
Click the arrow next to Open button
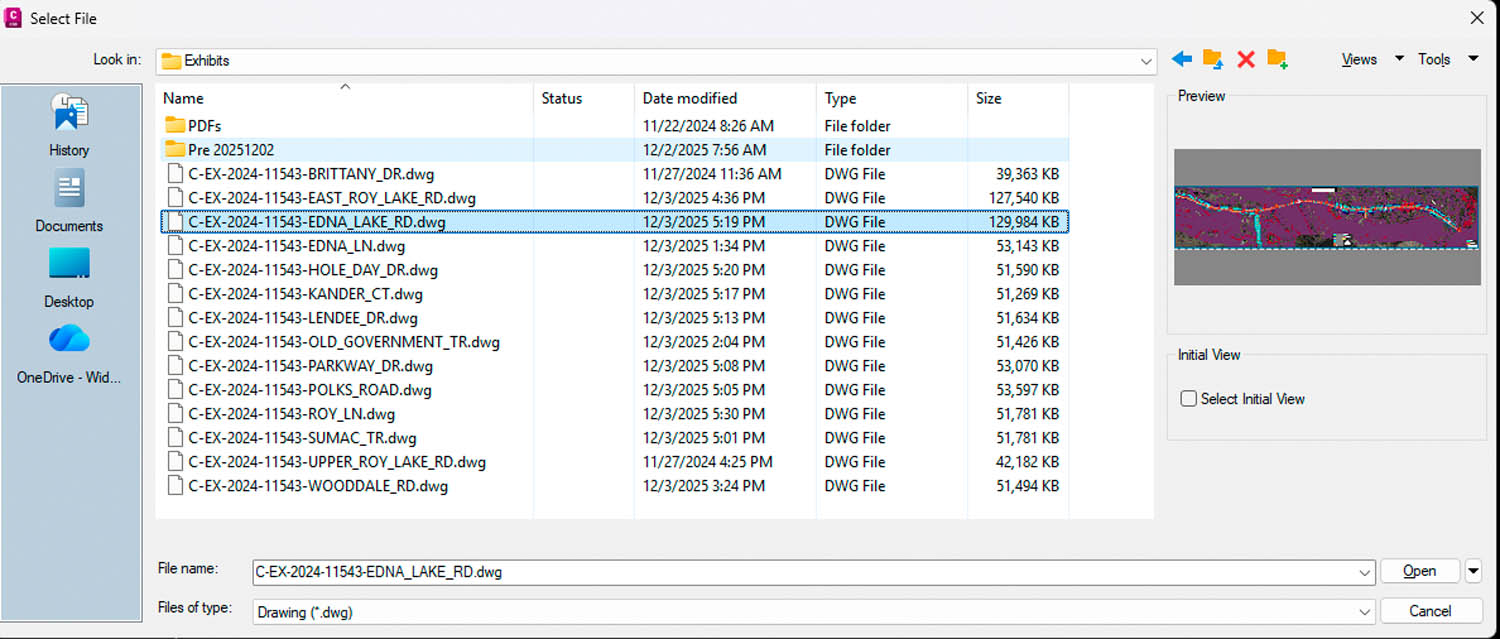[1473, 572]
